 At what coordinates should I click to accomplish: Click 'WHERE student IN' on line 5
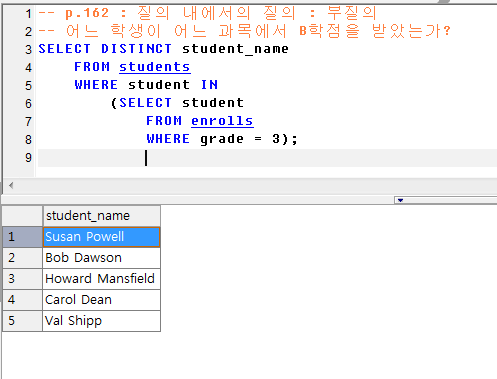pyautogui.click(x=146, y=85)
